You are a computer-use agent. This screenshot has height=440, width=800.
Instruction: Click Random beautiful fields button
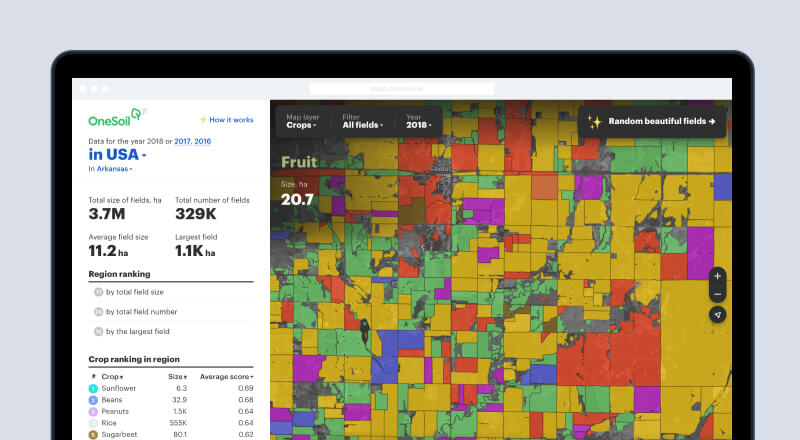click(652, 121)
